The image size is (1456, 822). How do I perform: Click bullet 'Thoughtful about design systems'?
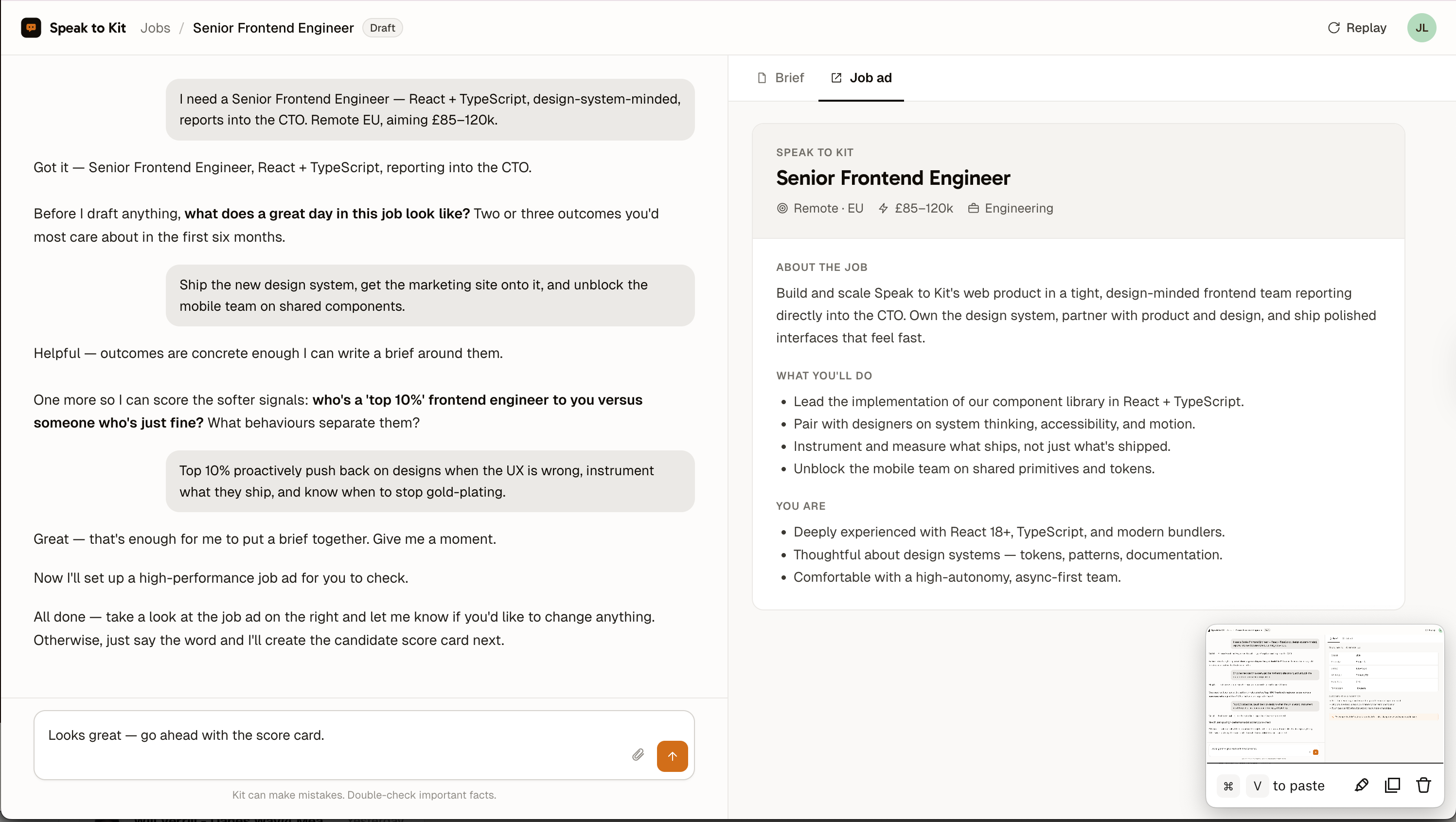(x=1008, y=554)
